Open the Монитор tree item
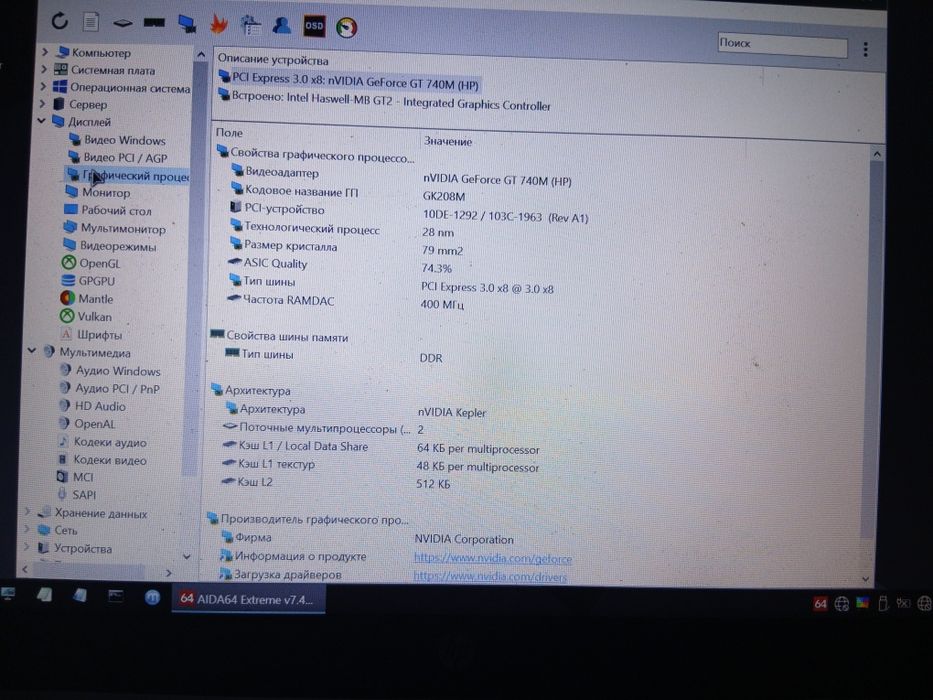 tap(98, 192)
